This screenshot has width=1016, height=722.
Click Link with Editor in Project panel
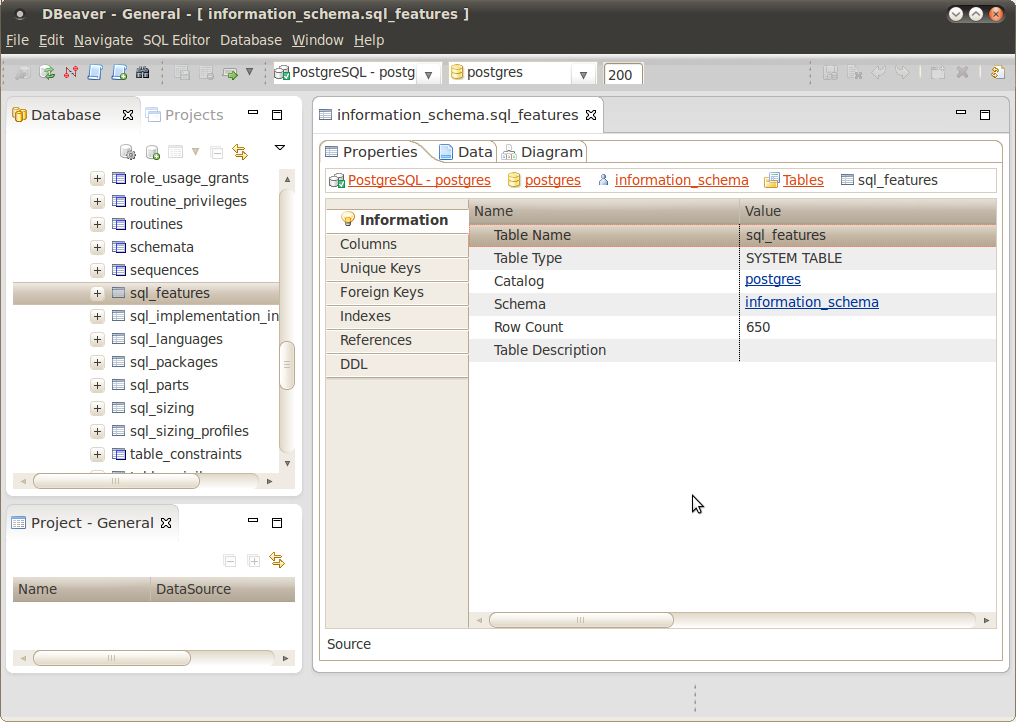(x=277, y=561)
